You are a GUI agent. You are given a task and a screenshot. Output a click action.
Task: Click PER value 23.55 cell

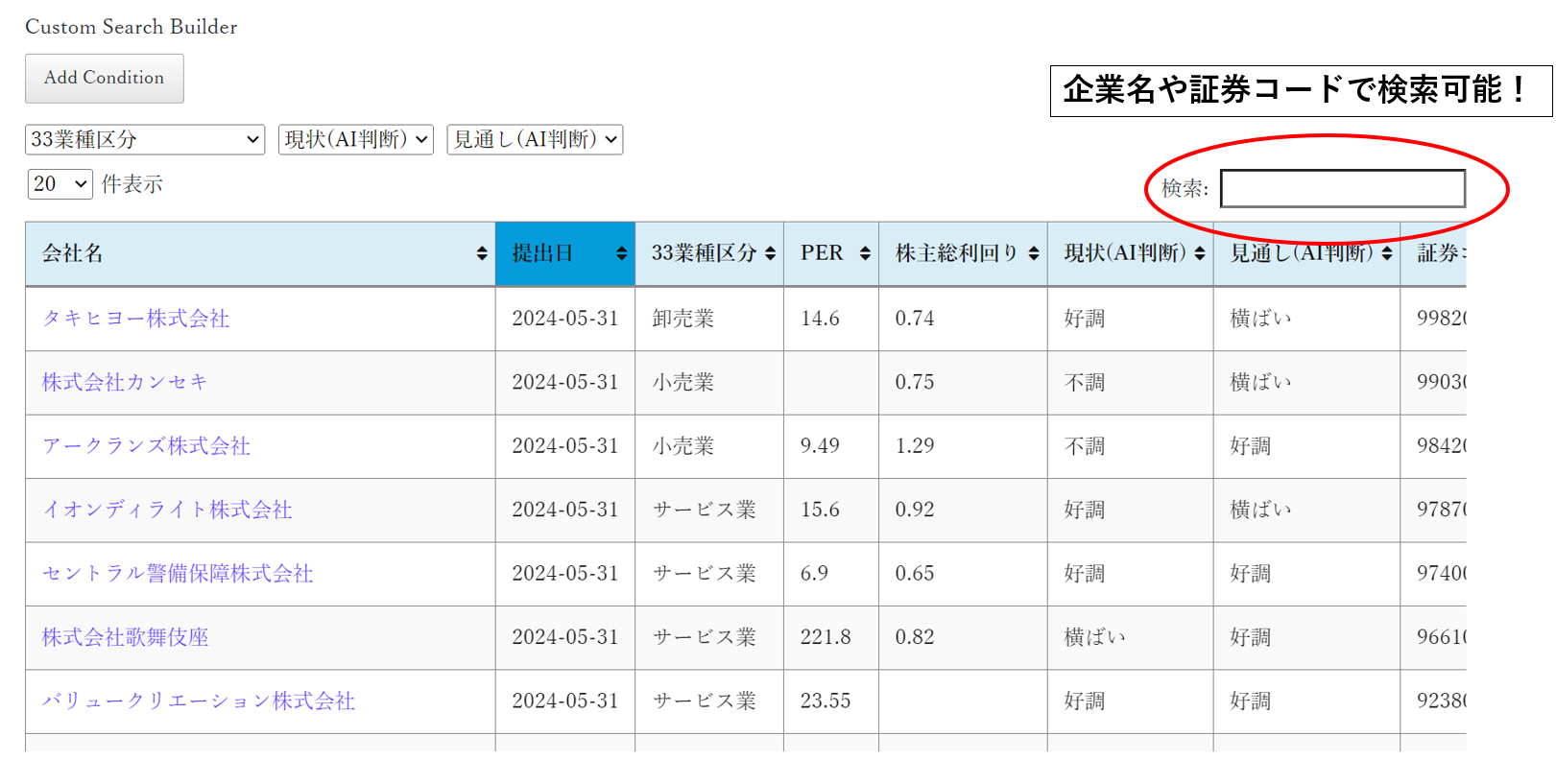click(x=831, y=701)
